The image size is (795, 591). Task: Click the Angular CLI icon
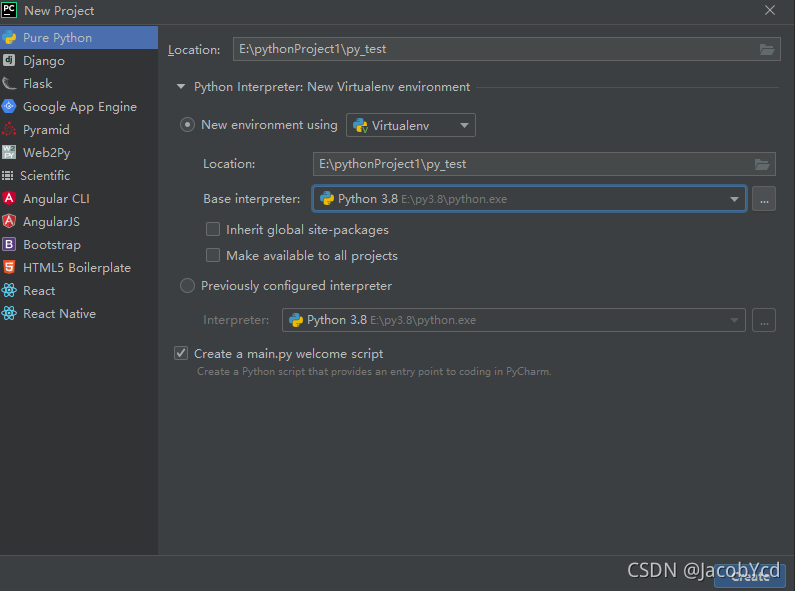[9, 198]
